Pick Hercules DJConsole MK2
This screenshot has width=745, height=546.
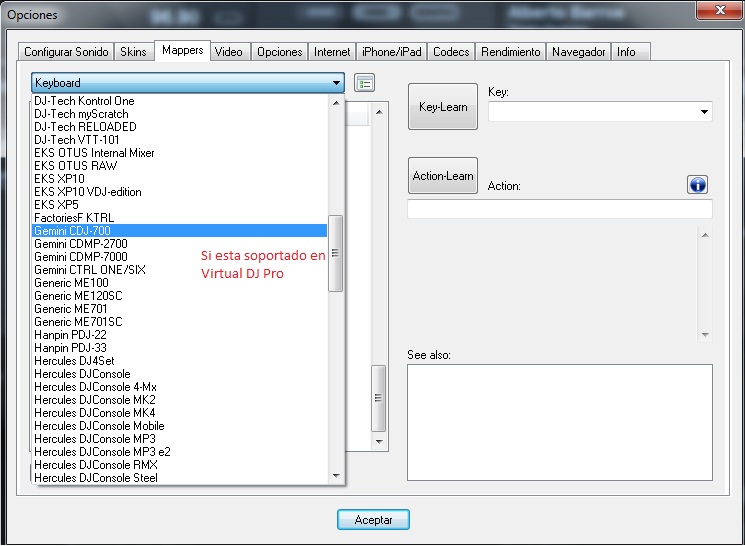(x=180, y=400)
